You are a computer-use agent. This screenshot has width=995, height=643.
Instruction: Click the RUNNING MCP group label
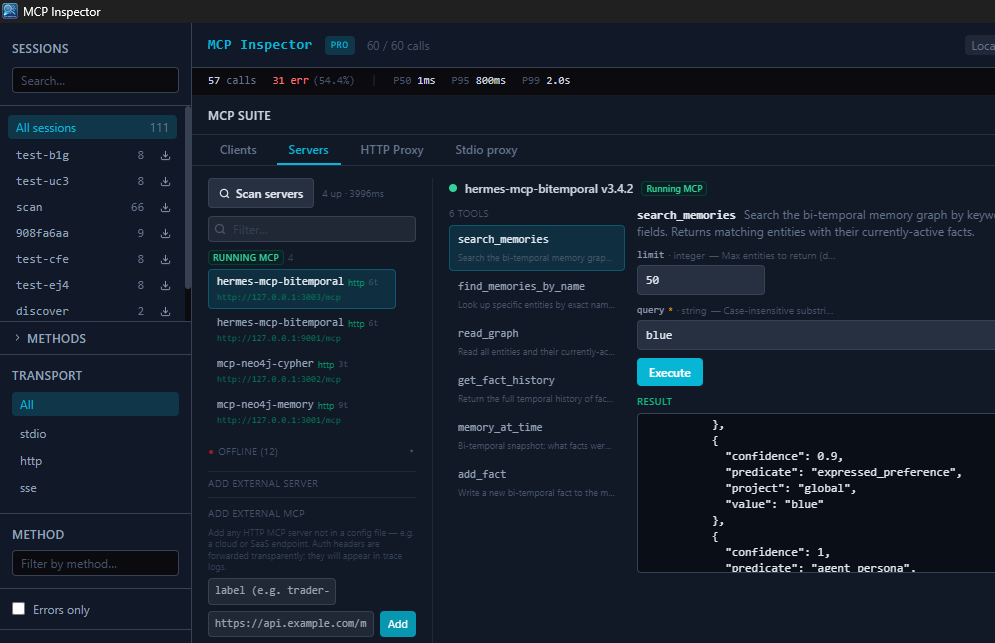[246, 257]
